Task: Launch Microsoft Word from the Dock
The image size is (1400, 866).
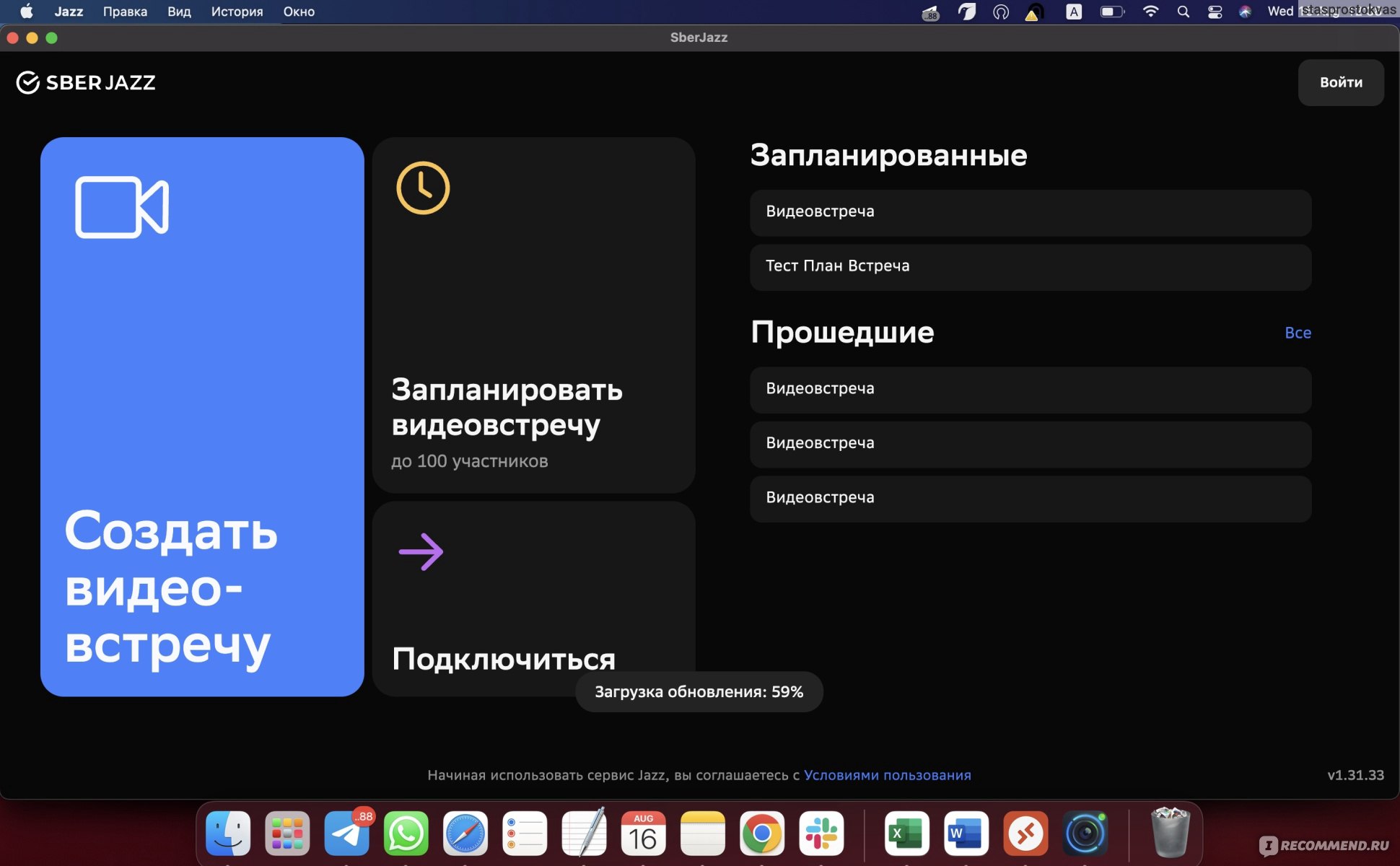Action: coord(966,834)
